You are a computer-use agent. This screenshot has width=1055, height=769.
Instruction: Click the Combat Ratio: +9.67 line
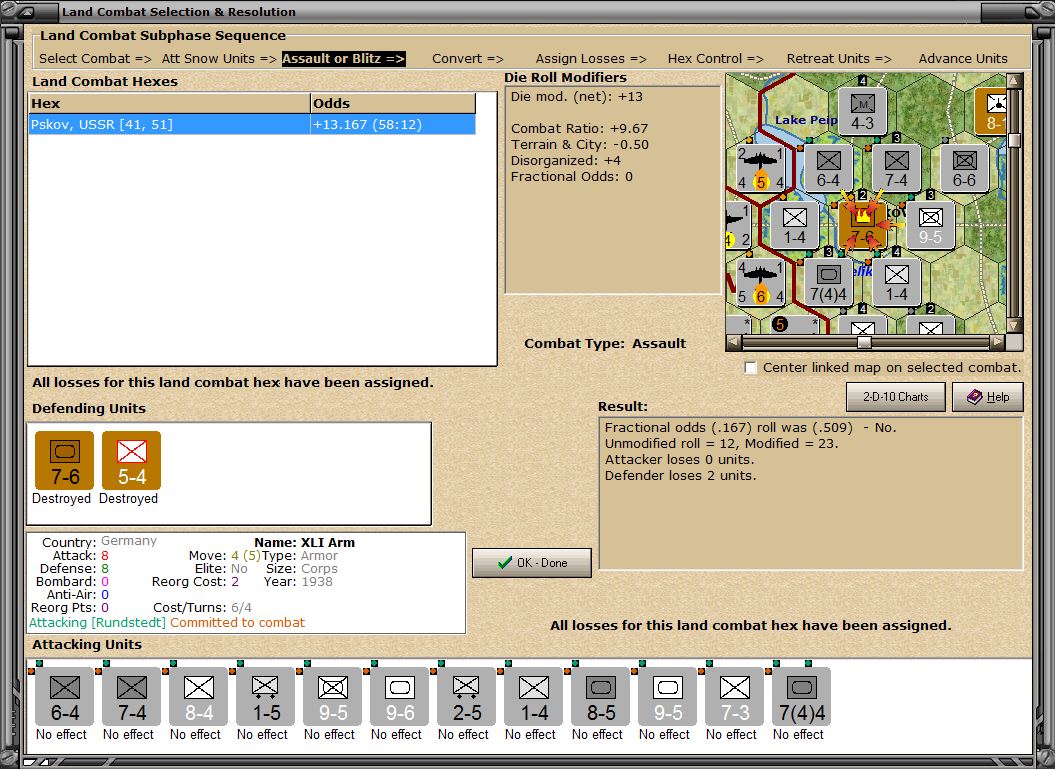pos(579,129)
